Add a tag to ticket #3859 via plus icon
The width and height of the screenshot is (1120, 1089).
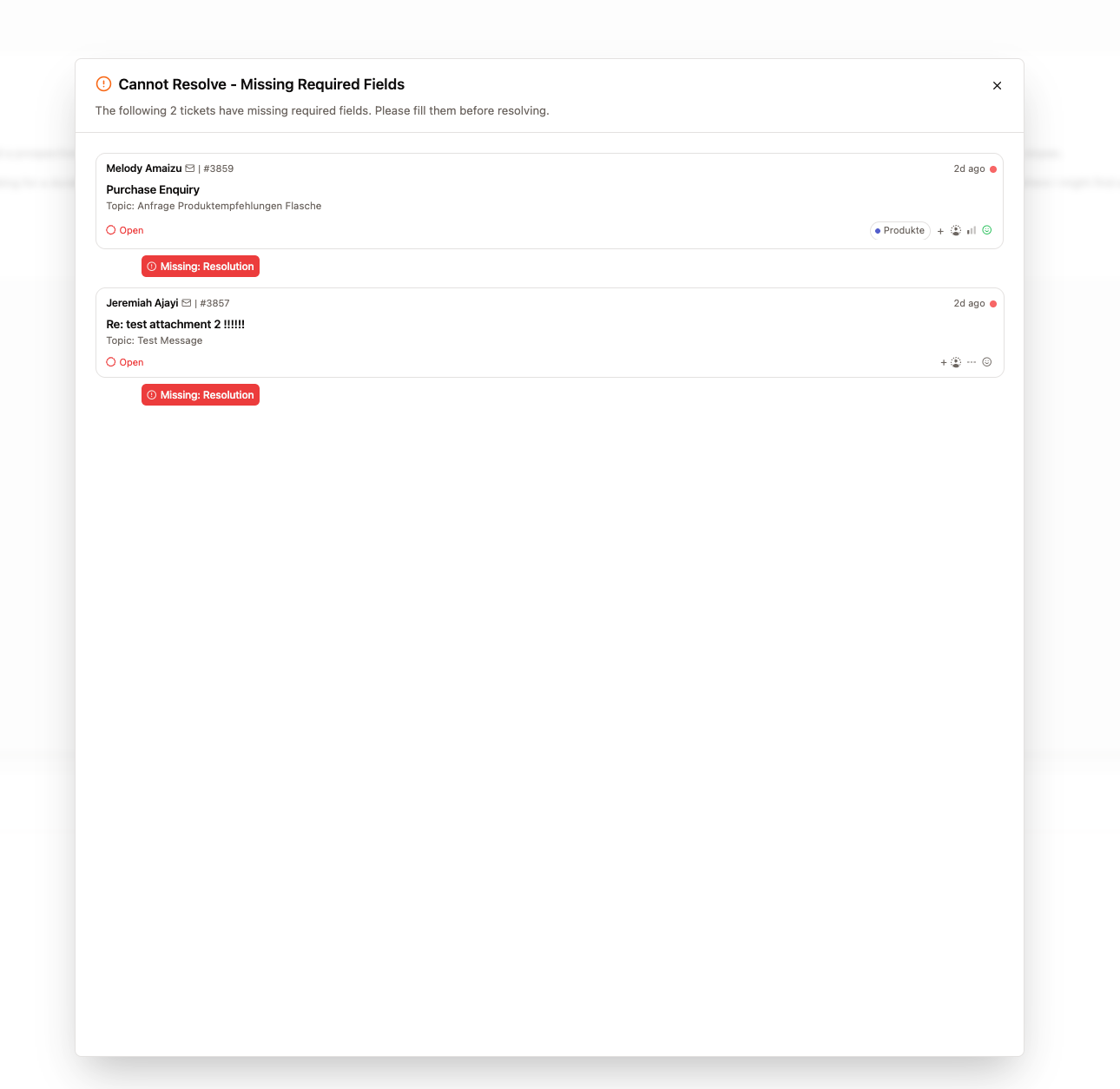coord(940,230)
